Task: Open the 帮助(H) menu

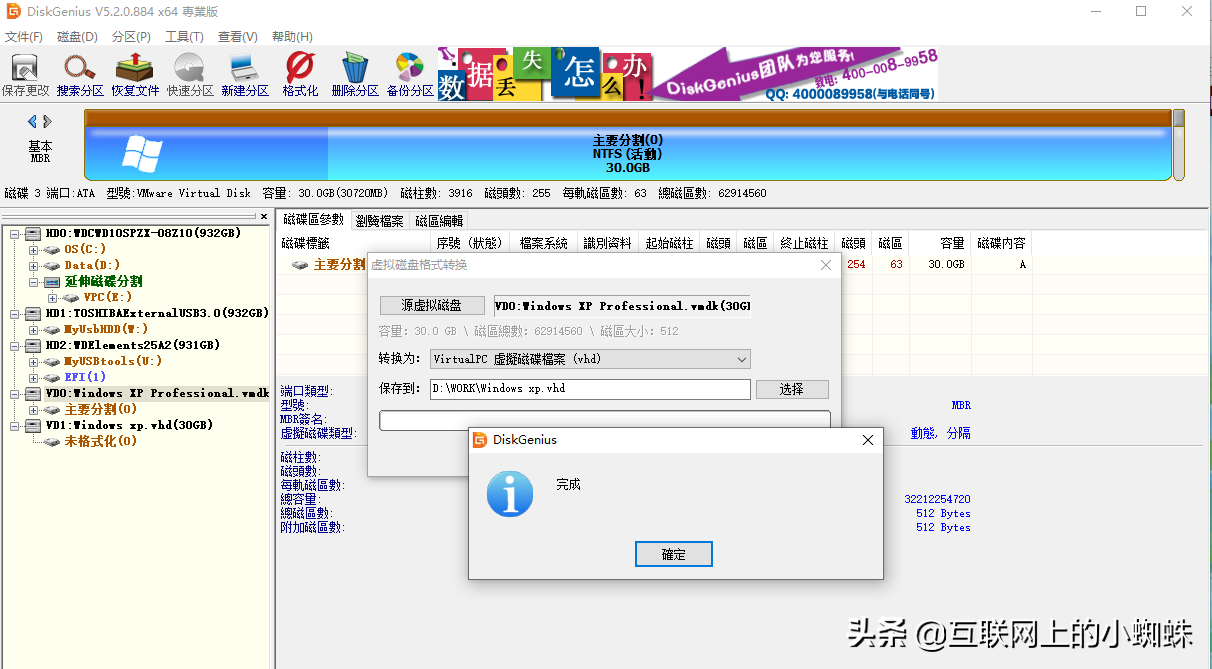Action: pos(292,37)
